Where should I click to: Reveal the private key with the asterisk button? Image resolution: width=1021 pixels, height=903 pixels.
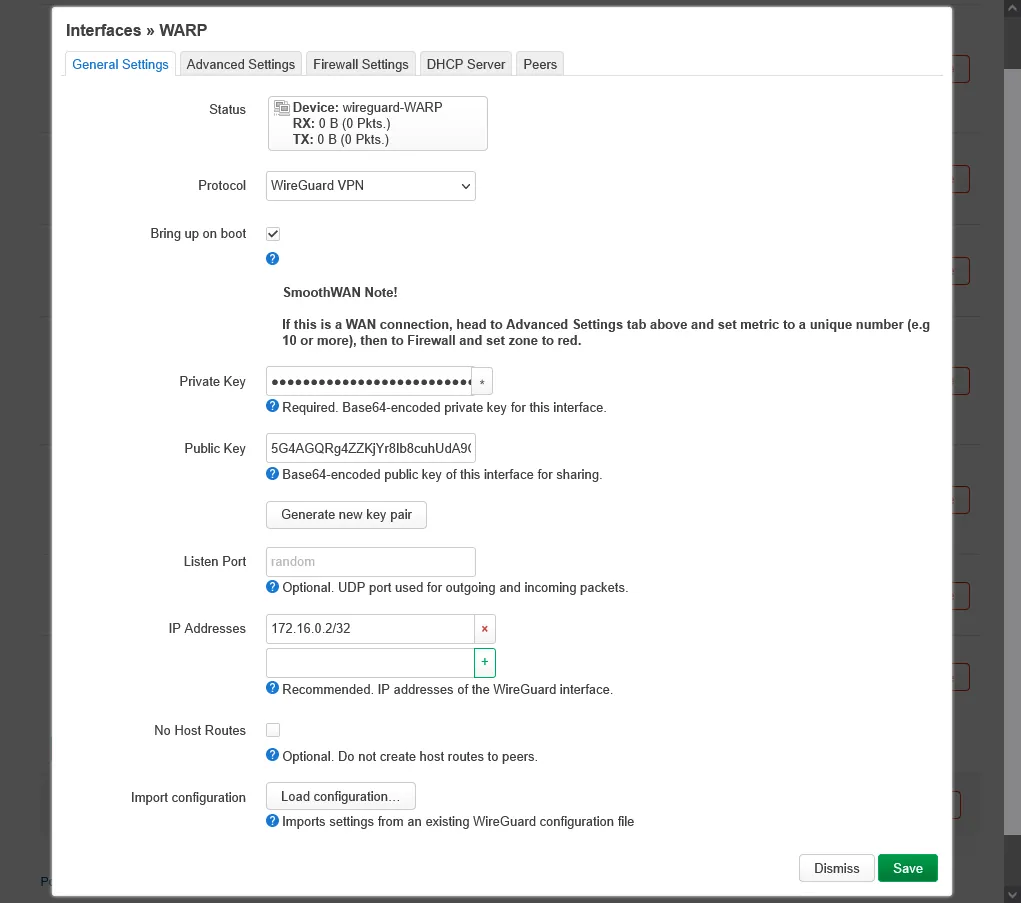coord(482,382)
